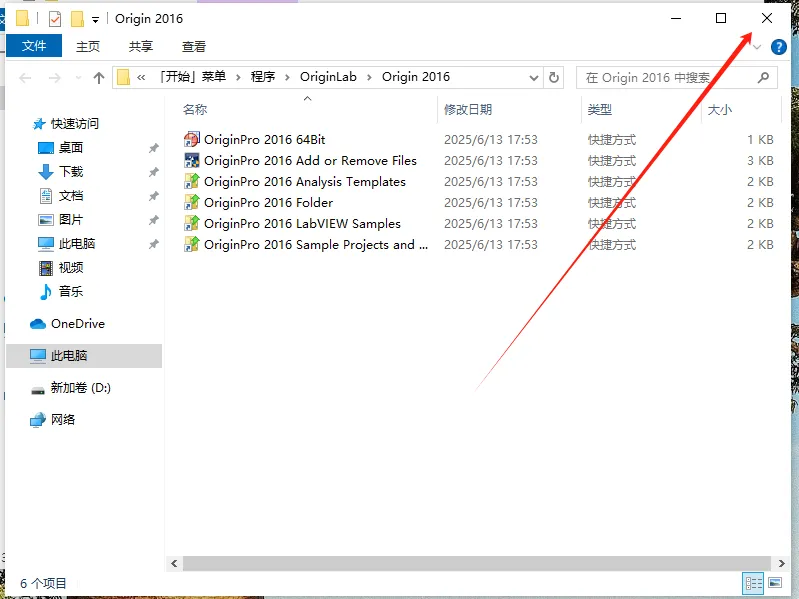Click the scrollbar right arrow
The image size is (799, 599).
tap(781, 563)
